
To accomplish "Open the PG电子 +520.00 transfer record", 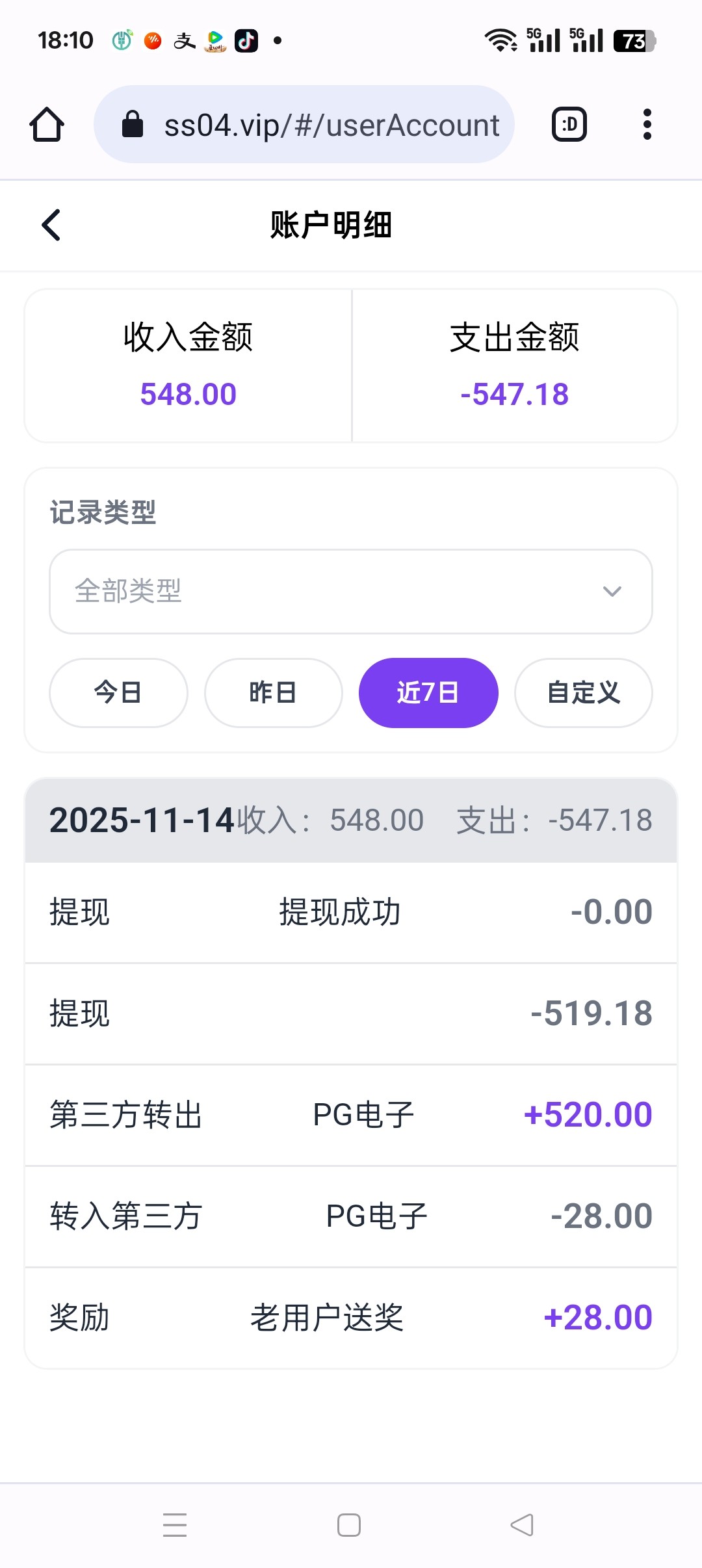I will pos(351,1115).
